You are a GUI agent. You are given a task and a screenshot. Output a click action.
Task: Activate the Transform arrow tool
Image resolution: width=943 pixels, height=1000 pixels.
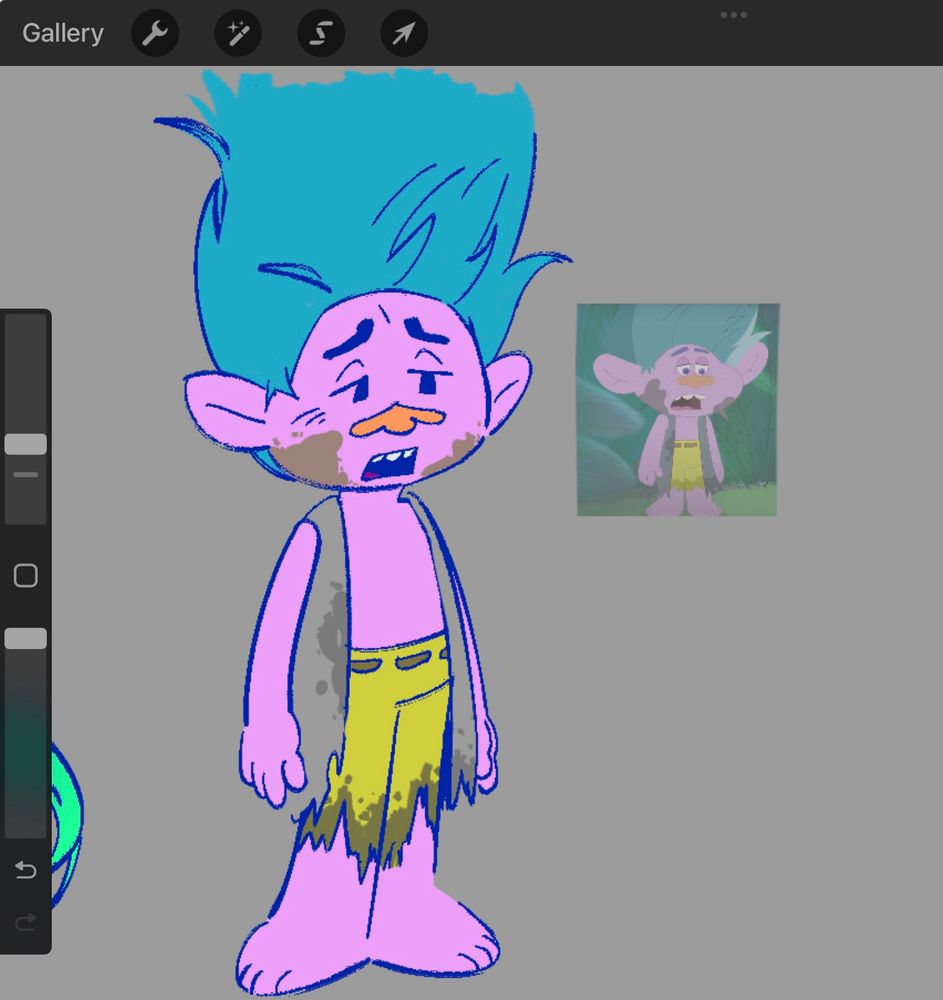404,33
